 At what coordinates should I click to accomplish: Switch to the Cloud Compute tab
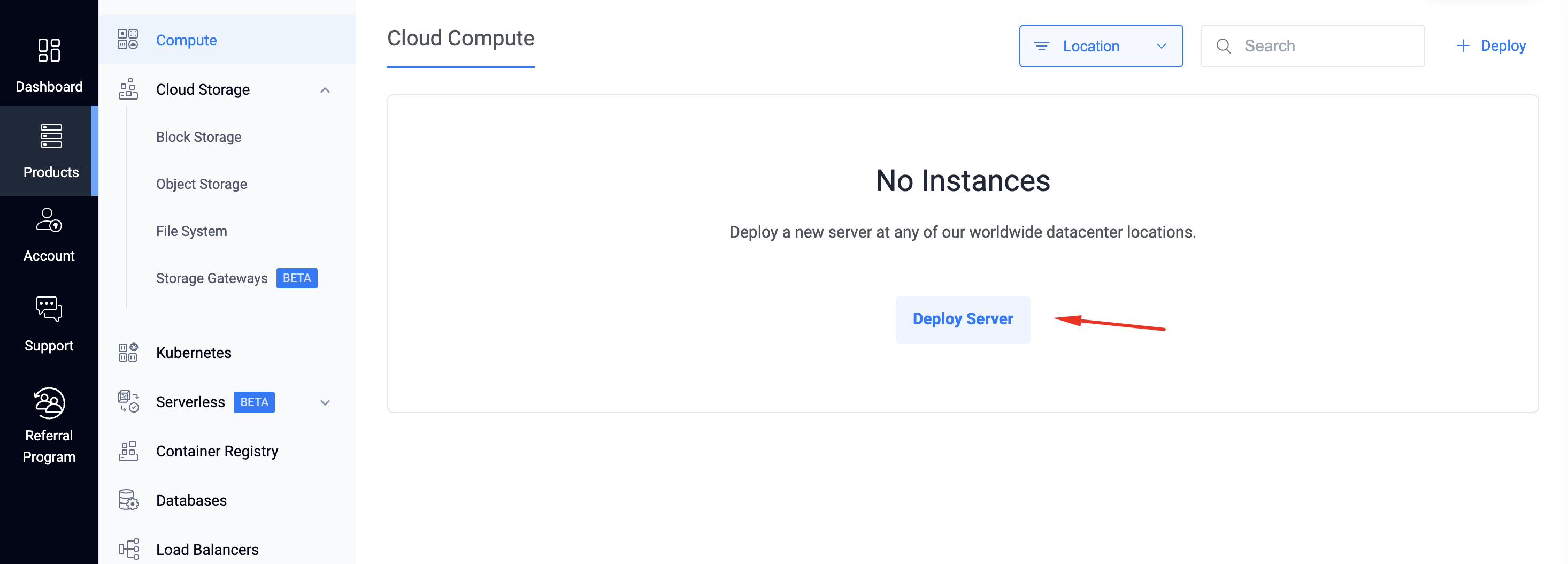(x=460, y=39)
